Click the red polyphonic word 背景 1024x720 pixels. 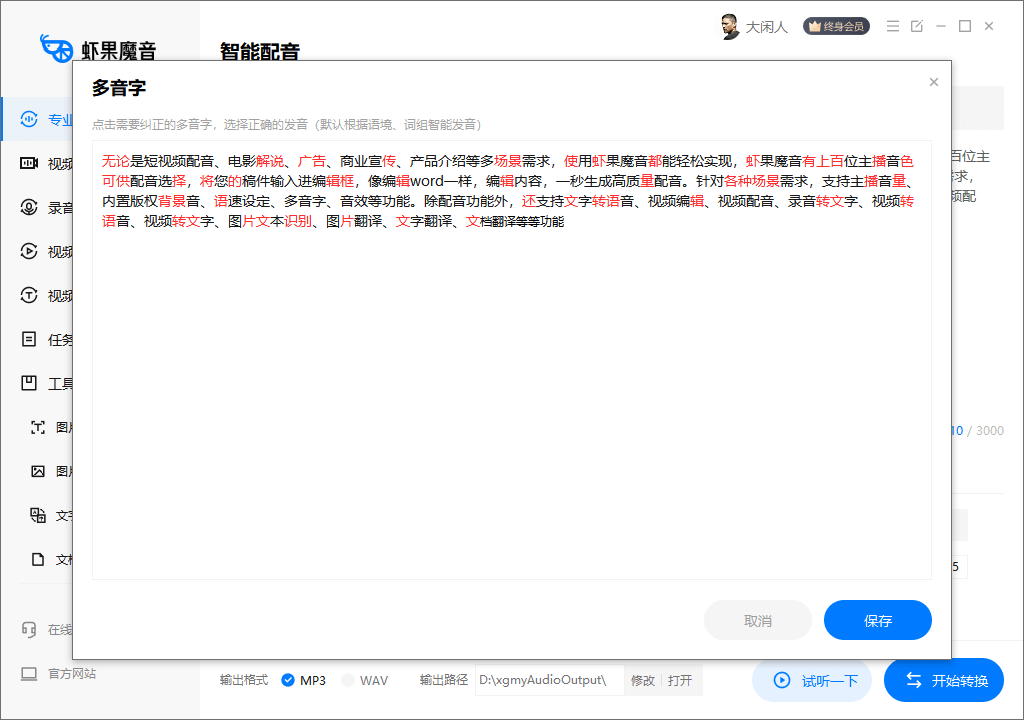pyautogui.click(x=172, y=201)
